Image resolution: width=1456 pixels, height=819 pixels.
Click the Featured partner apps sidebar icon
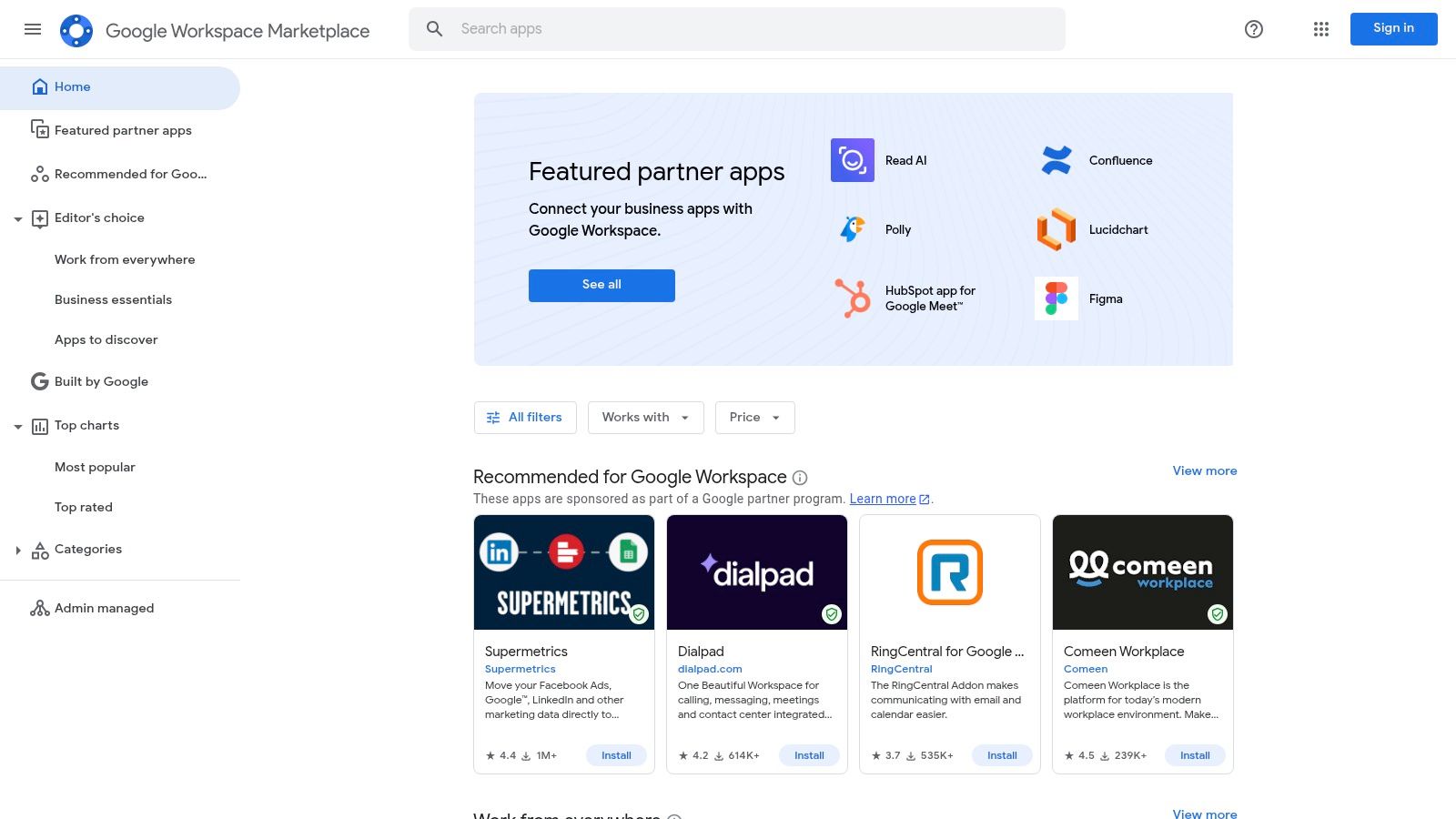(39, 130)
